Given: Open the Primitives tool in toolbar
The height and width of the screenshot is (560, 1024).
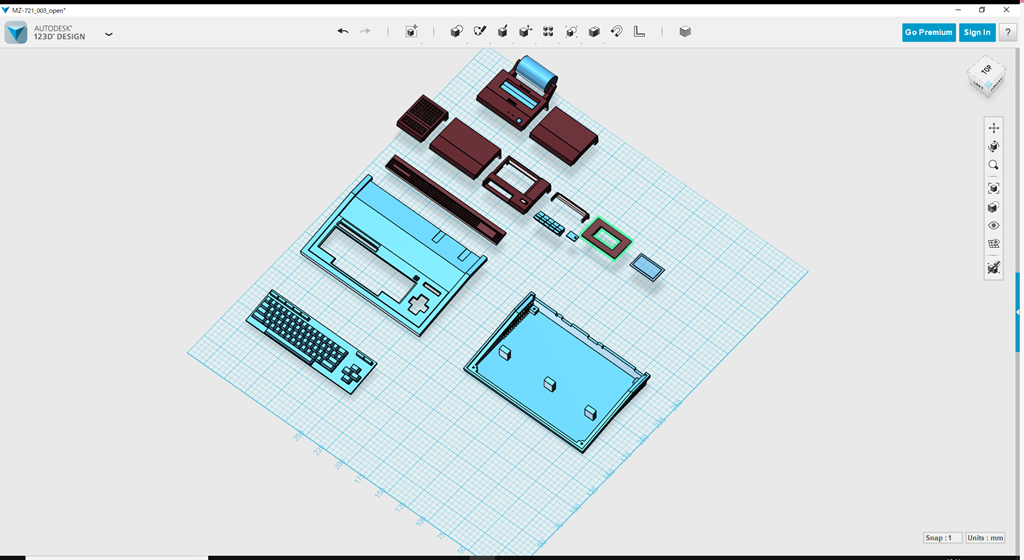Looking at the screenshot, I should [456, 32].
